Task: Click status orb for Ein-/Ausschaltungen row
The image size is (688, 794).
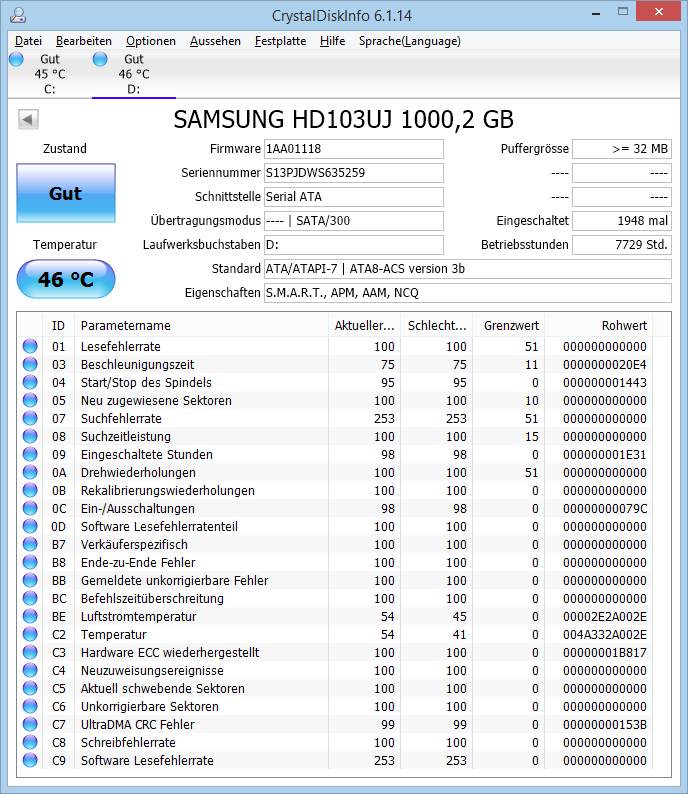Action: (30, 508)
